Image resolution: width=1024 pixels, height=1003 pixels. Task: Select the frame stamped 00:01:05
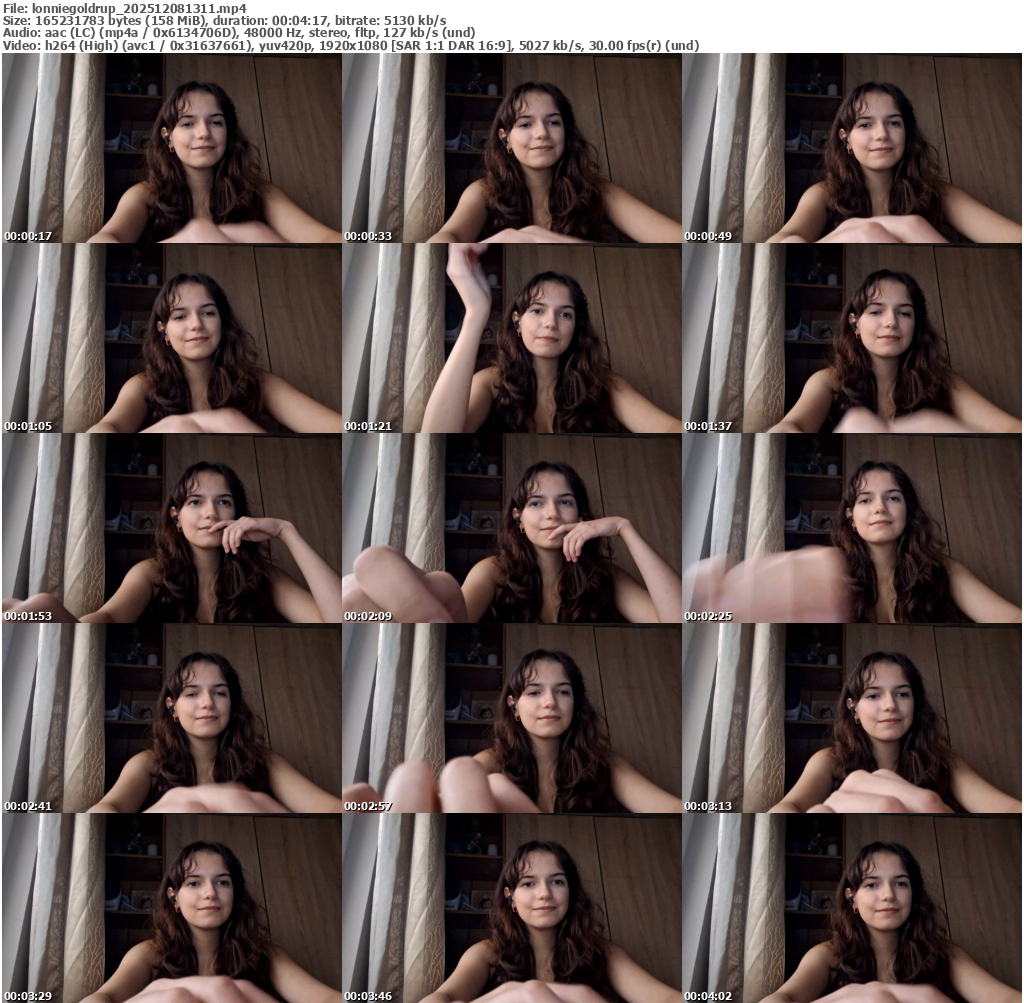tap(172, 338)
